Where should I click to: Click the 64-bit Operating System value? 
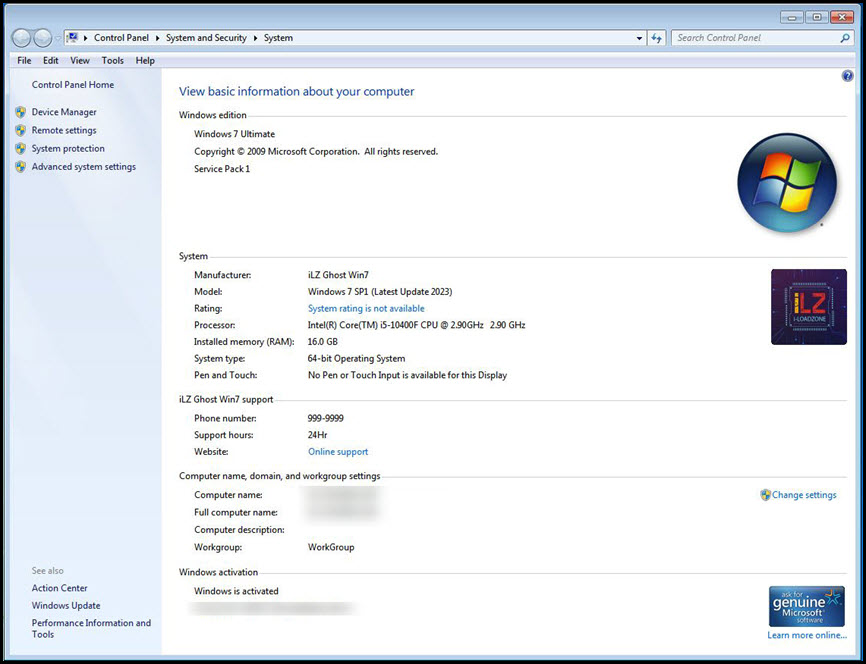coord(356,359)
